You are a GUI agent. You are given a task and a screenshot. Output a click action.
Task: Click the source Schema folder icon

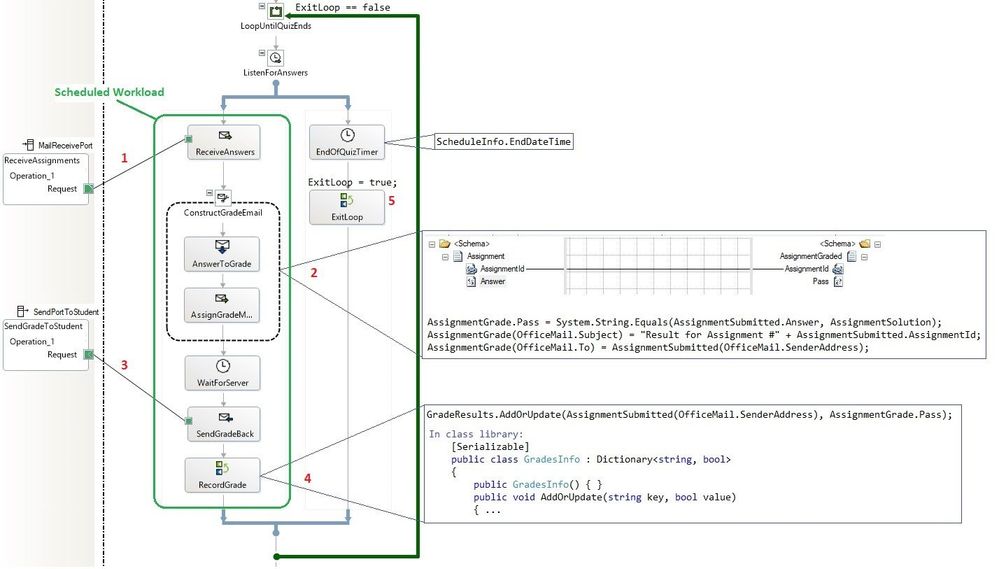(444, 243)
